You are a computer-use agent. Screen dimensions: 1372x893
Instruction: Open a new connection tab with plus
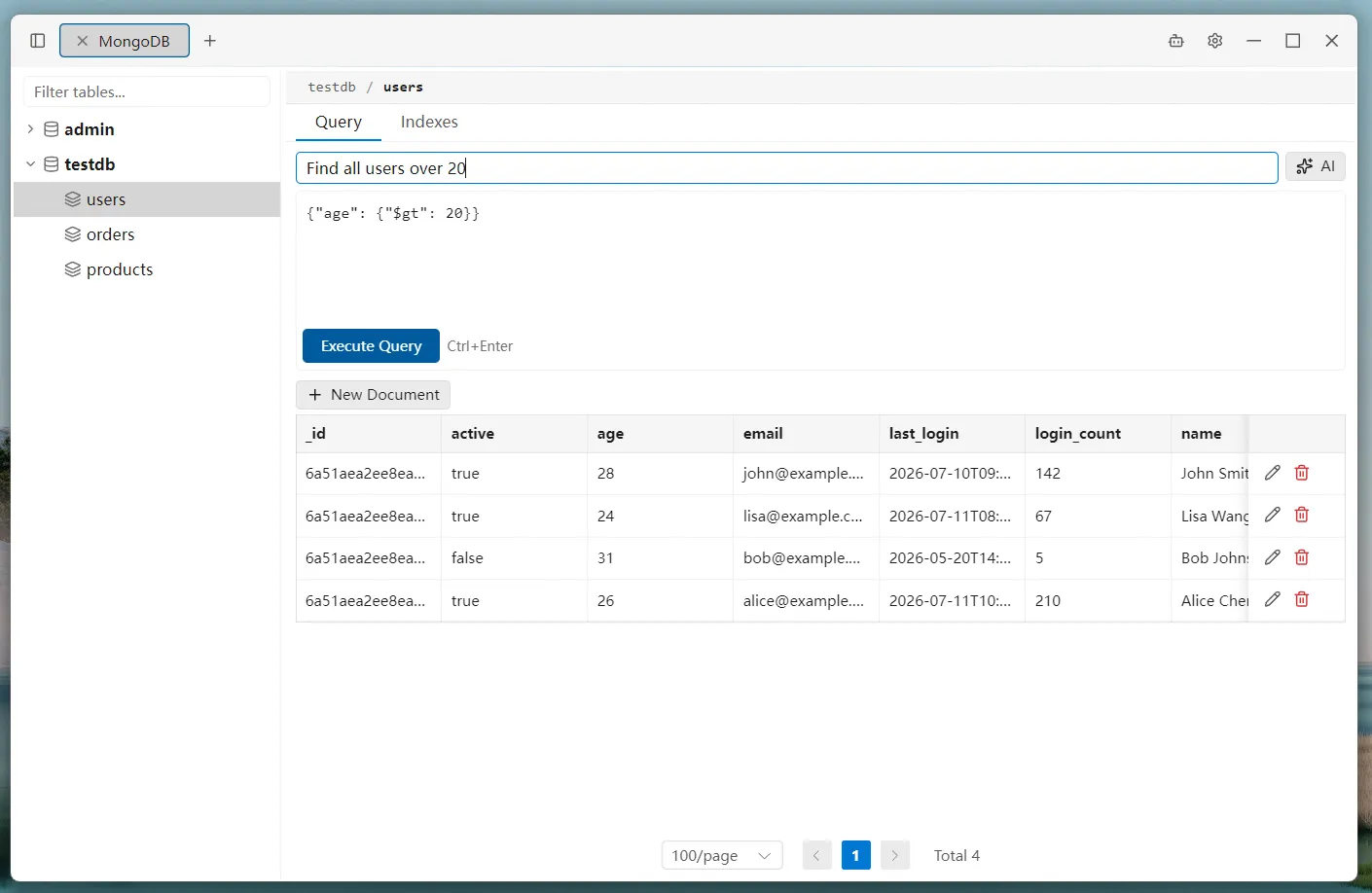click(x=210, y=41)
